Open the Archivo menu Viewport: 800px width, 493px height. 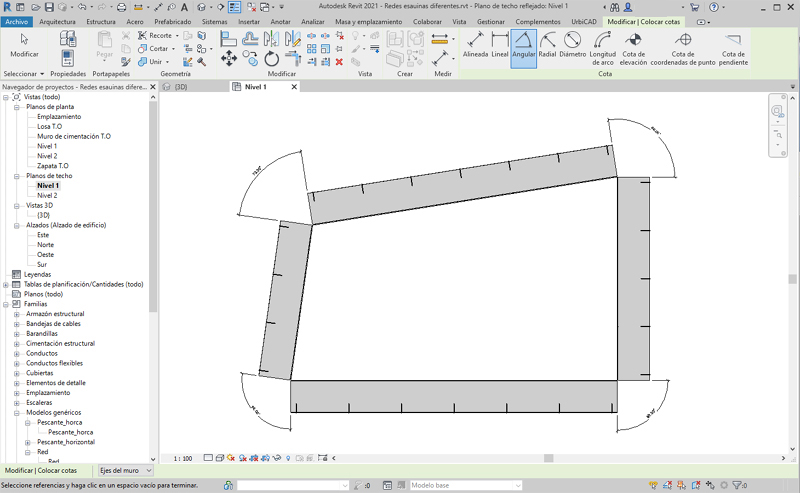click(17, 21)
